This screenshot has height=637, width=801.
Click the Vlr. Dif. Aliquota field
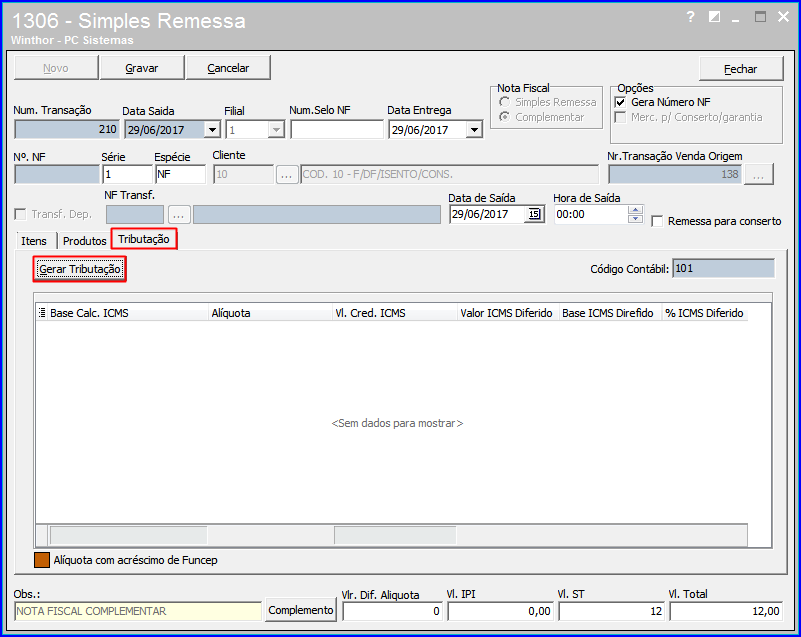pyautogui.click(x=392, y=611)
